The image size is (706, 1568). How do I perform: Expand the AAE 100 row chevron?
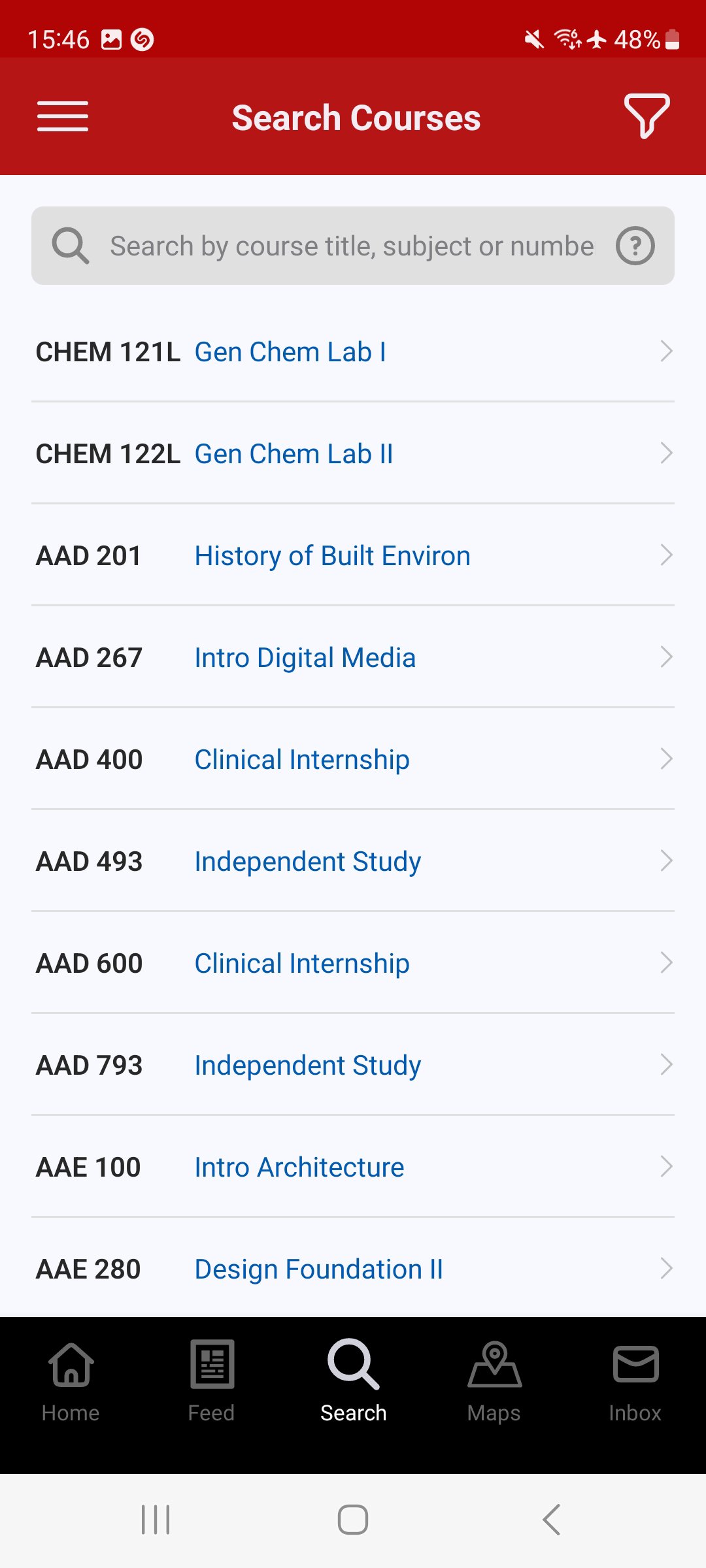point(666,1167)
